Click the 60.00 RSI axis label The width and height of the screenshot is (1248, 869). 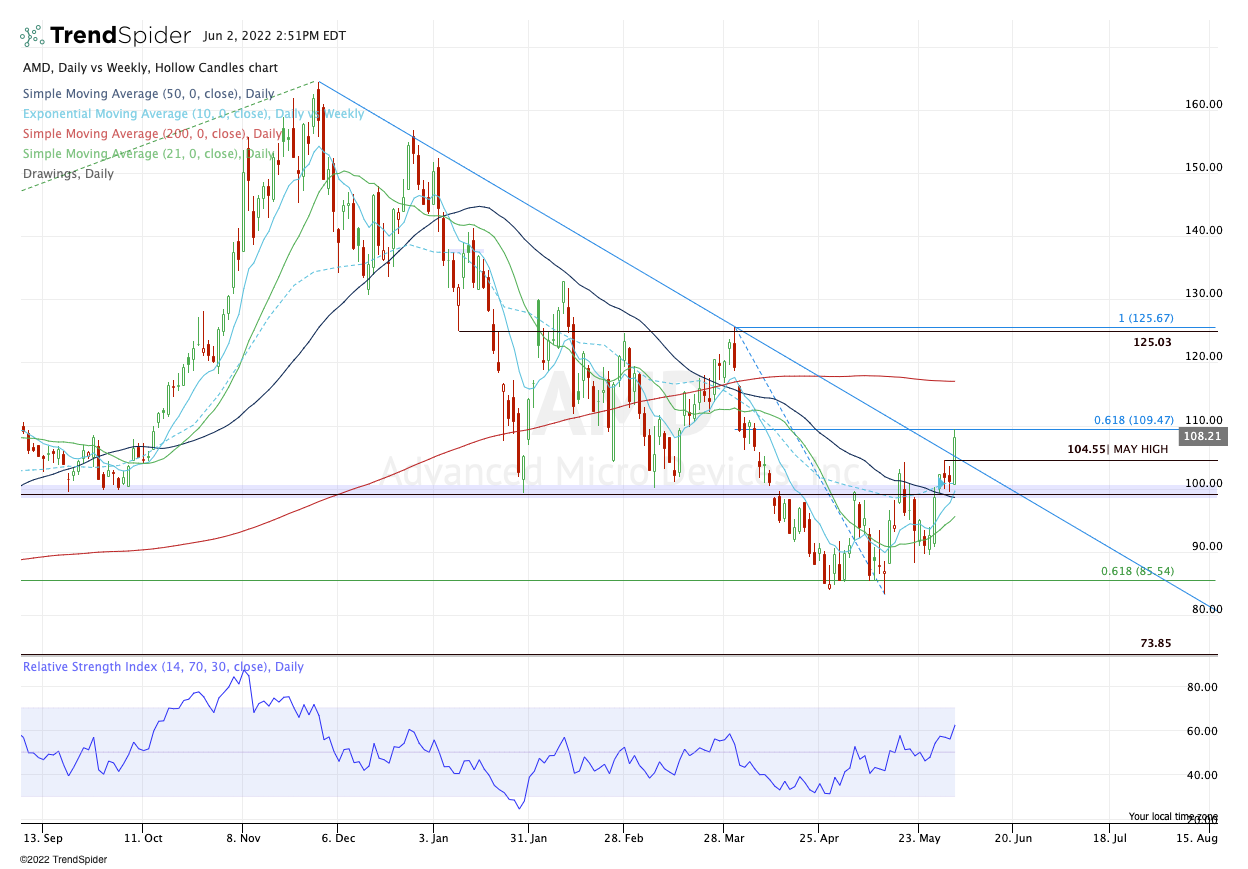point(1202,731)
